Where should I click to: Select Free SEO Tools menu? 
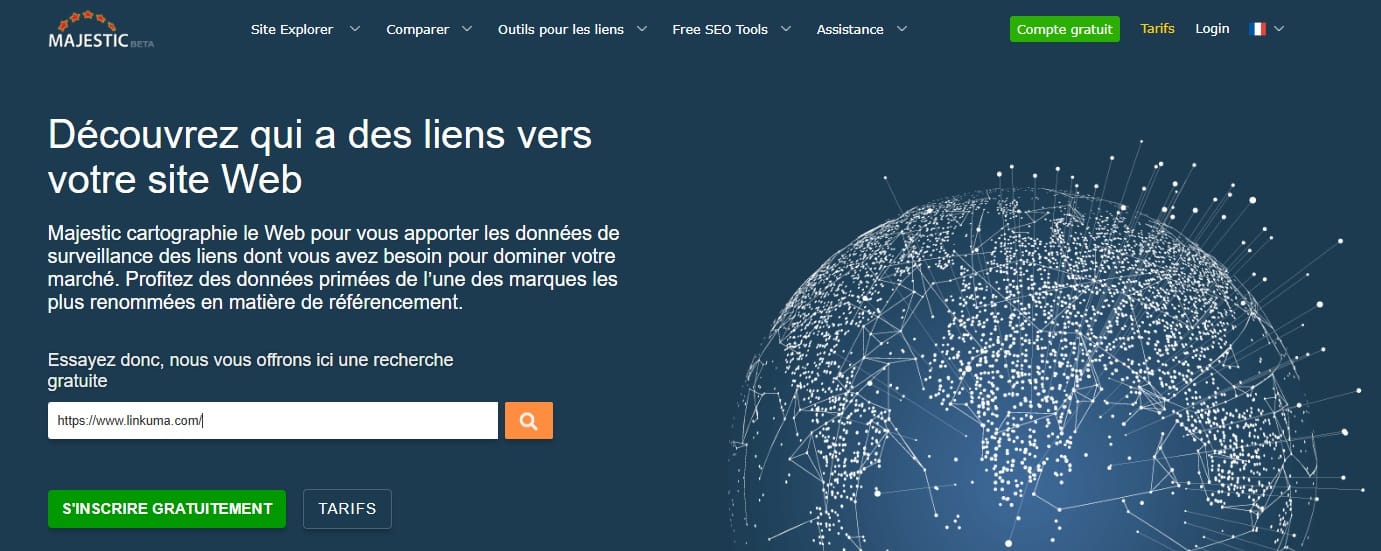tap(720, 29)
